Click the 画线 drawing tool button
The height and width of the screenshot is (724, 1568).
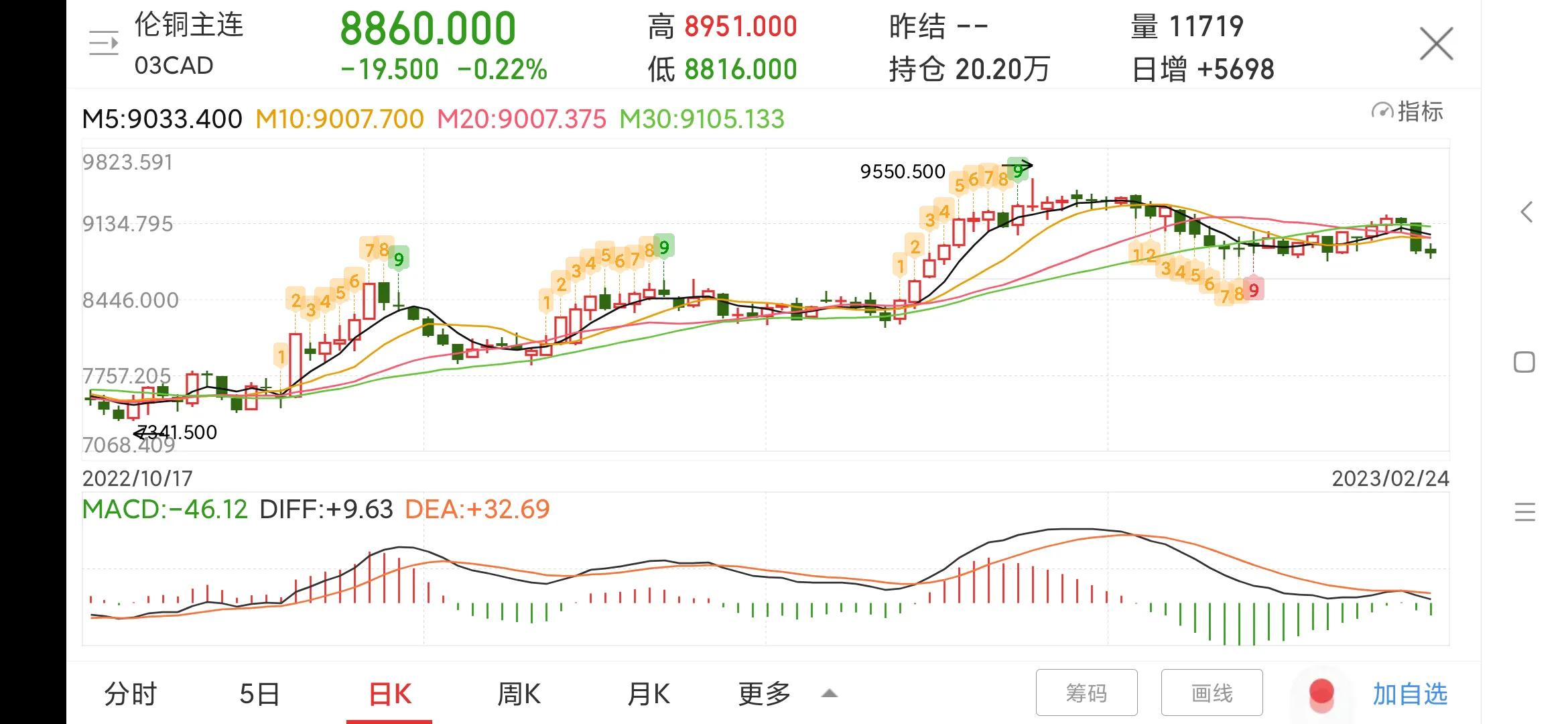point(1212,692)
